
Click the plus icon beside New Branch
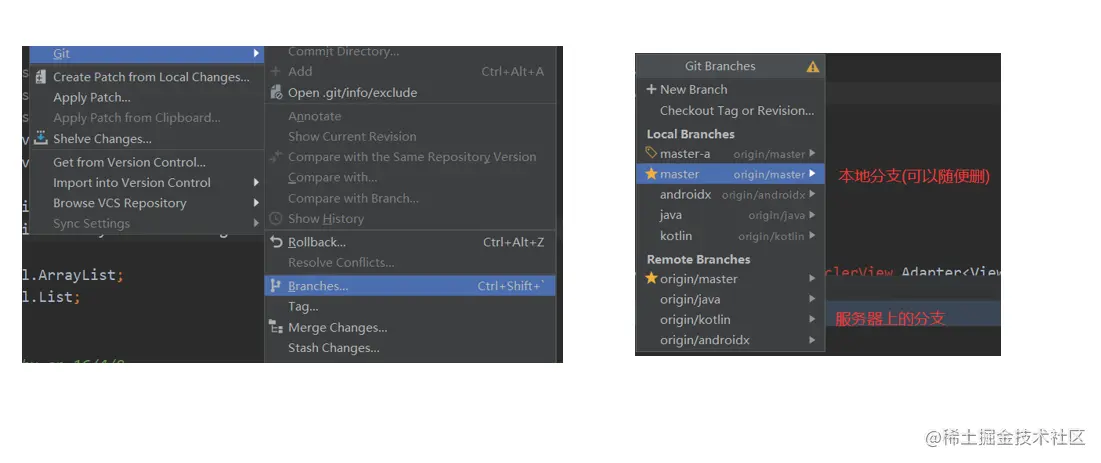(651, 89)
